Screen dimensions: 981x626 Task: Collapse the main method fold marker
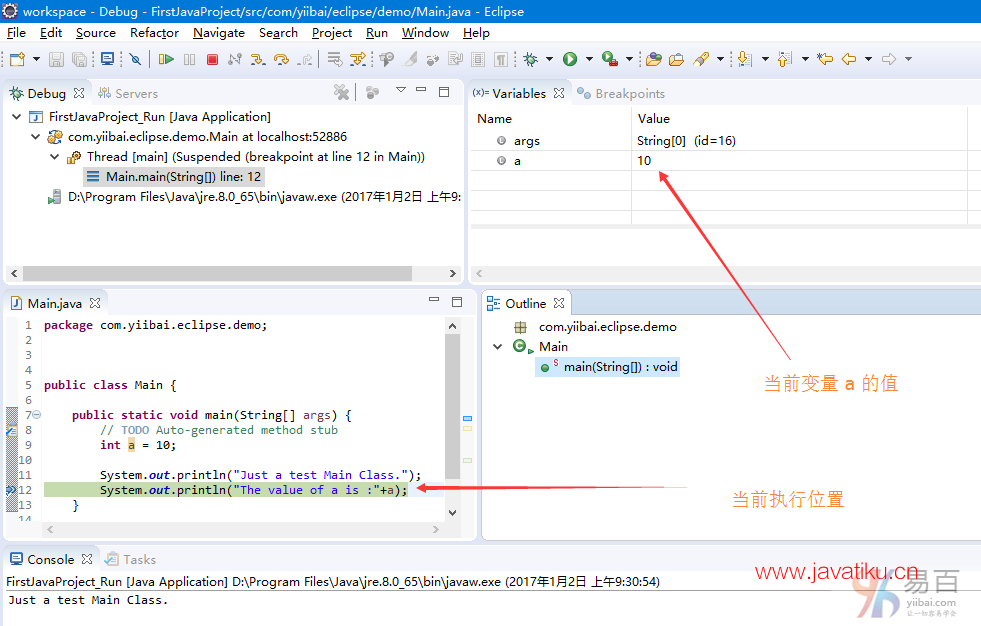pyautogui.click(x=36, y=415)
